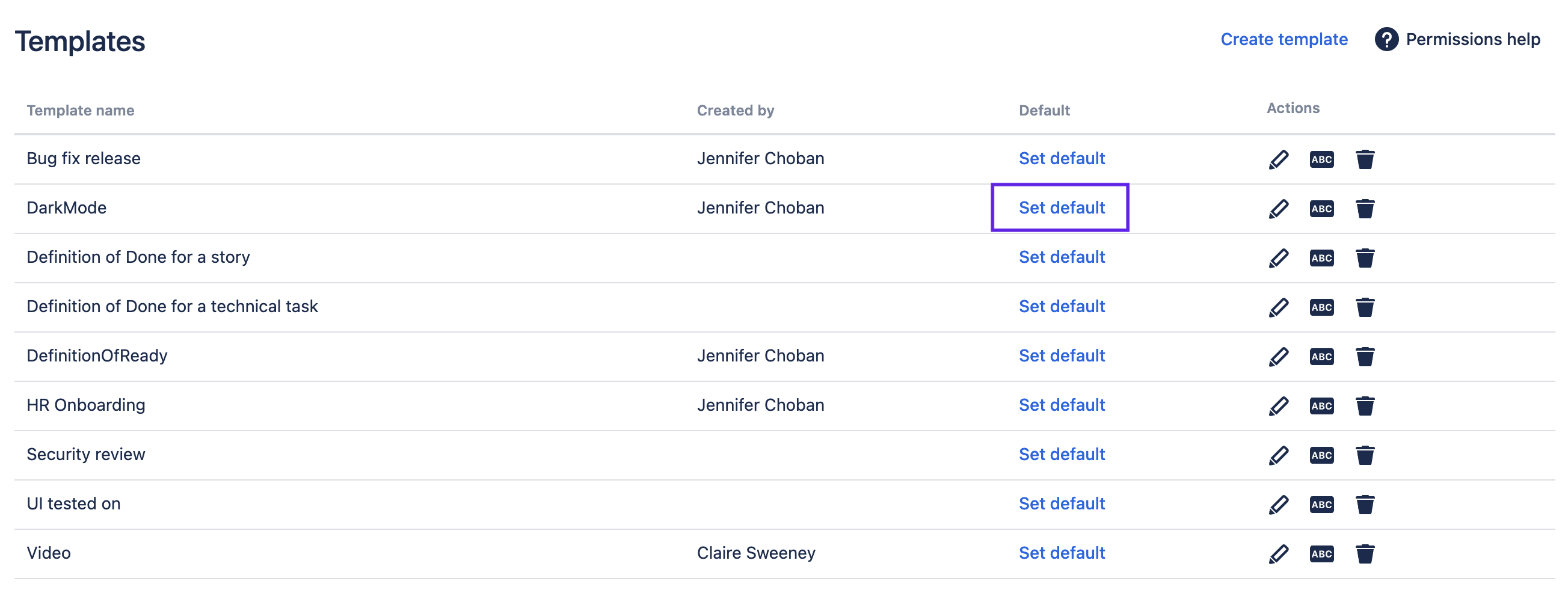Image resolution: width=1568 pixels, height=590 pixels.
Task: Set Video as the default template
Action: [1062, 553]
